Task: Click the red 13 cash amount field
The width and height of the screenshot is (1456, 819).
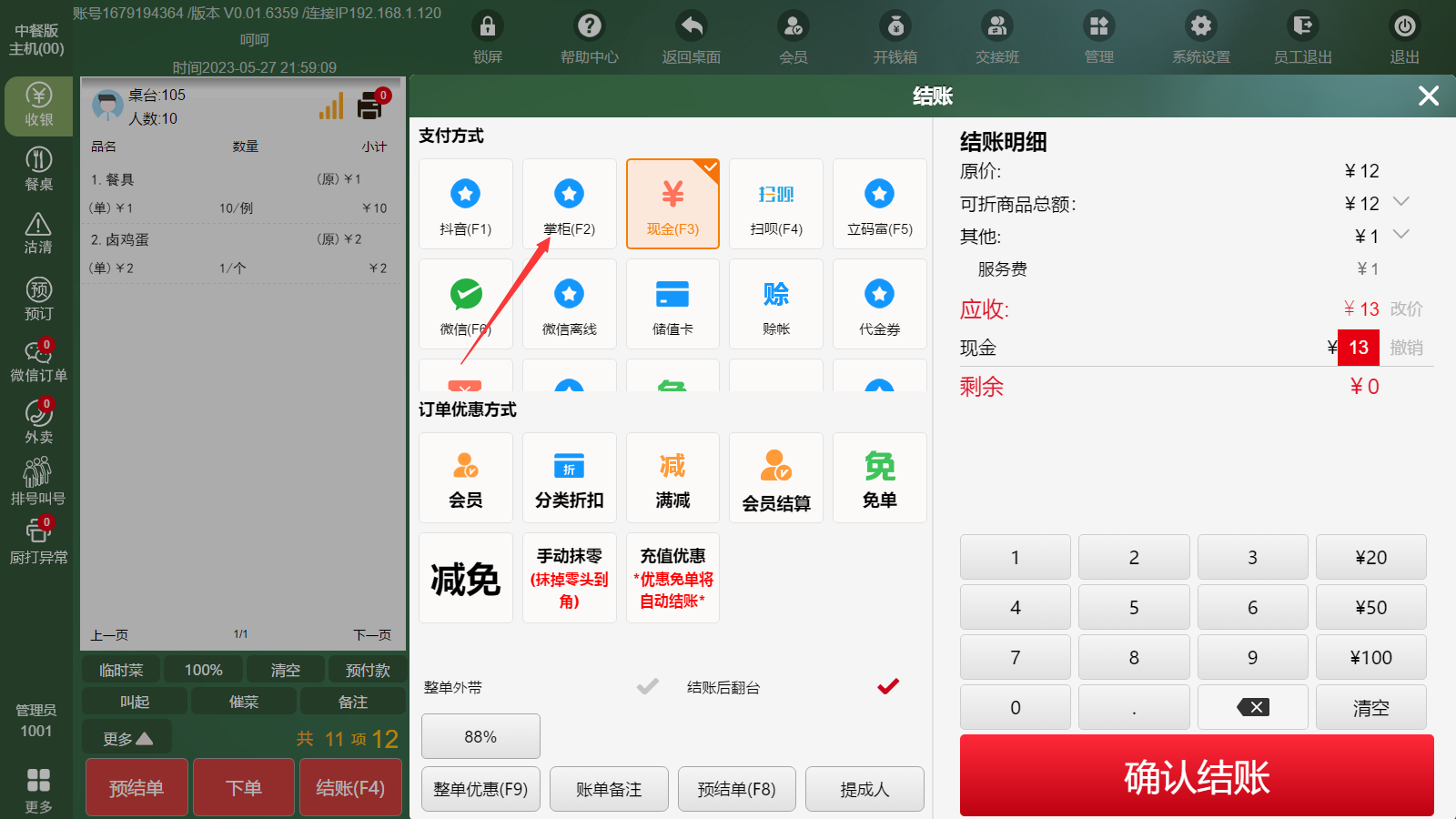Action: 1358,348
